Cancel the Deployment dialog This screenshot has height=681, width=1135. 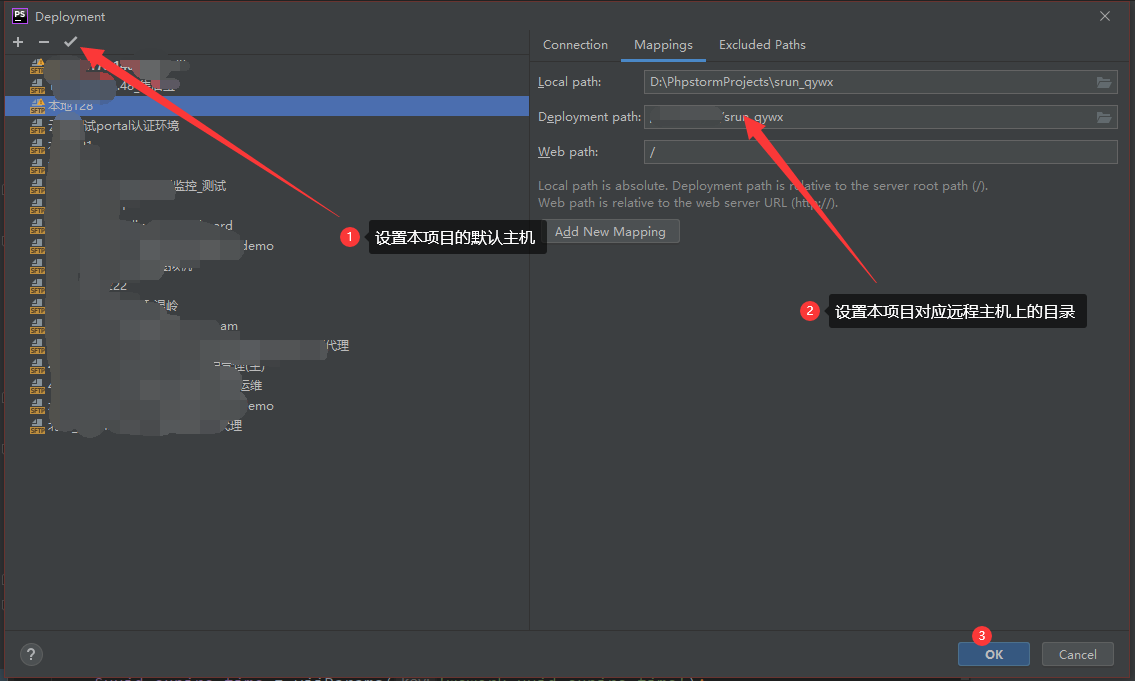pos(1078,654)
